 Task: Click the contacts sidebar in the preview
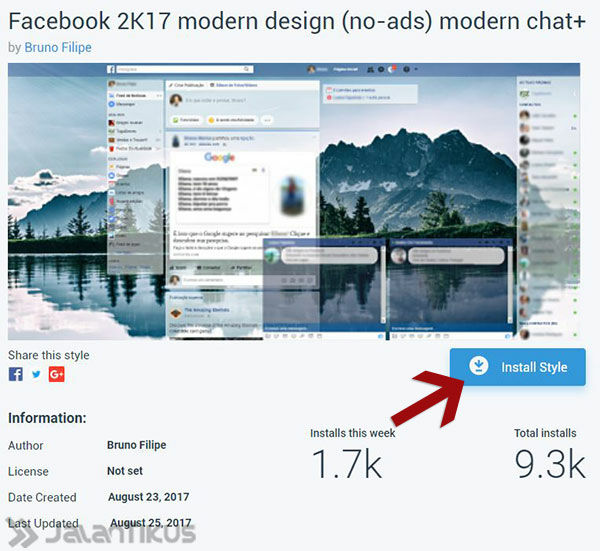[548, 208]
